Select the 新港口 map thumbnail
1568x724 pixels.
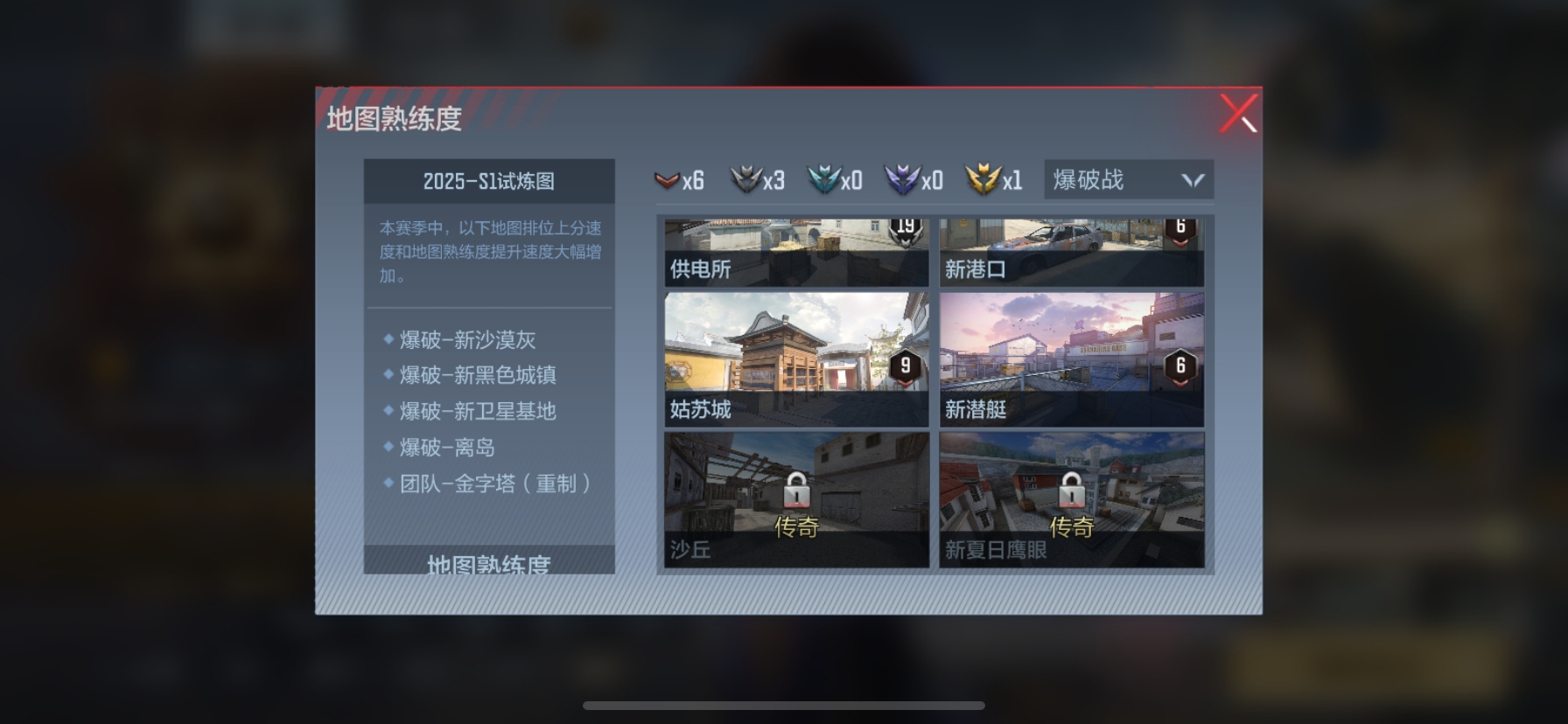1072,253
